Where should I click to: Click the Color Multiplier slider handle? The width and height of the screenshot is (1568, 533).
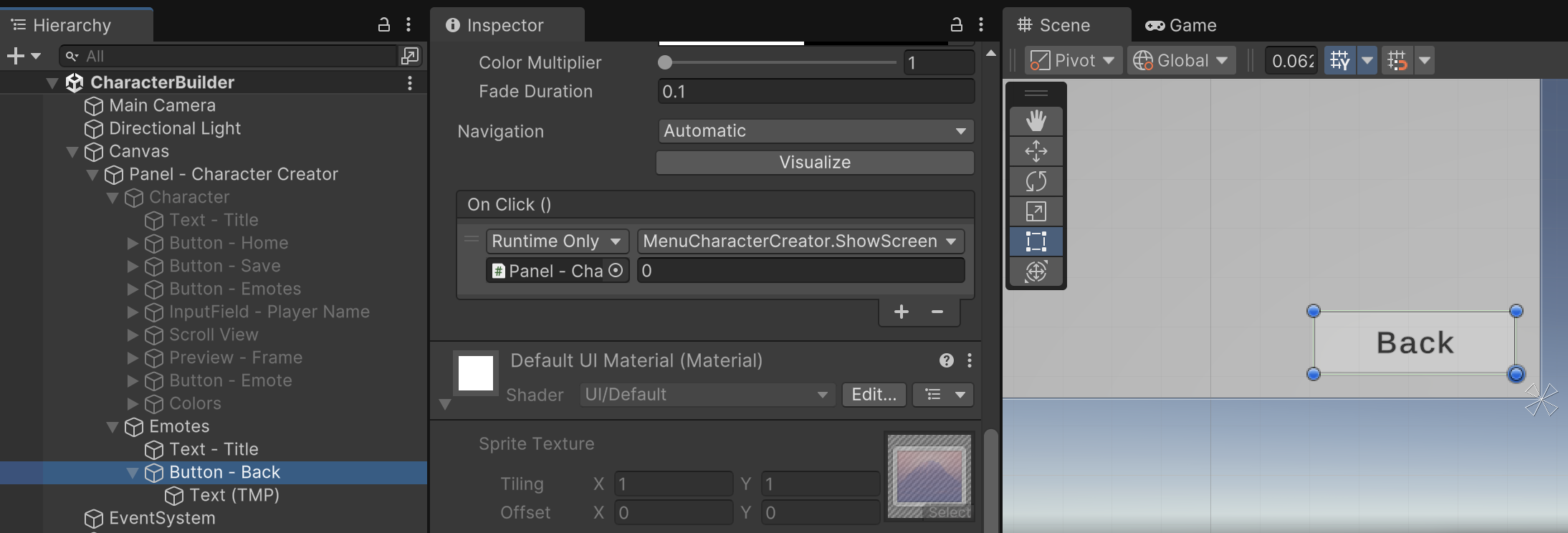pyautogui.click(x=665, y=63)
